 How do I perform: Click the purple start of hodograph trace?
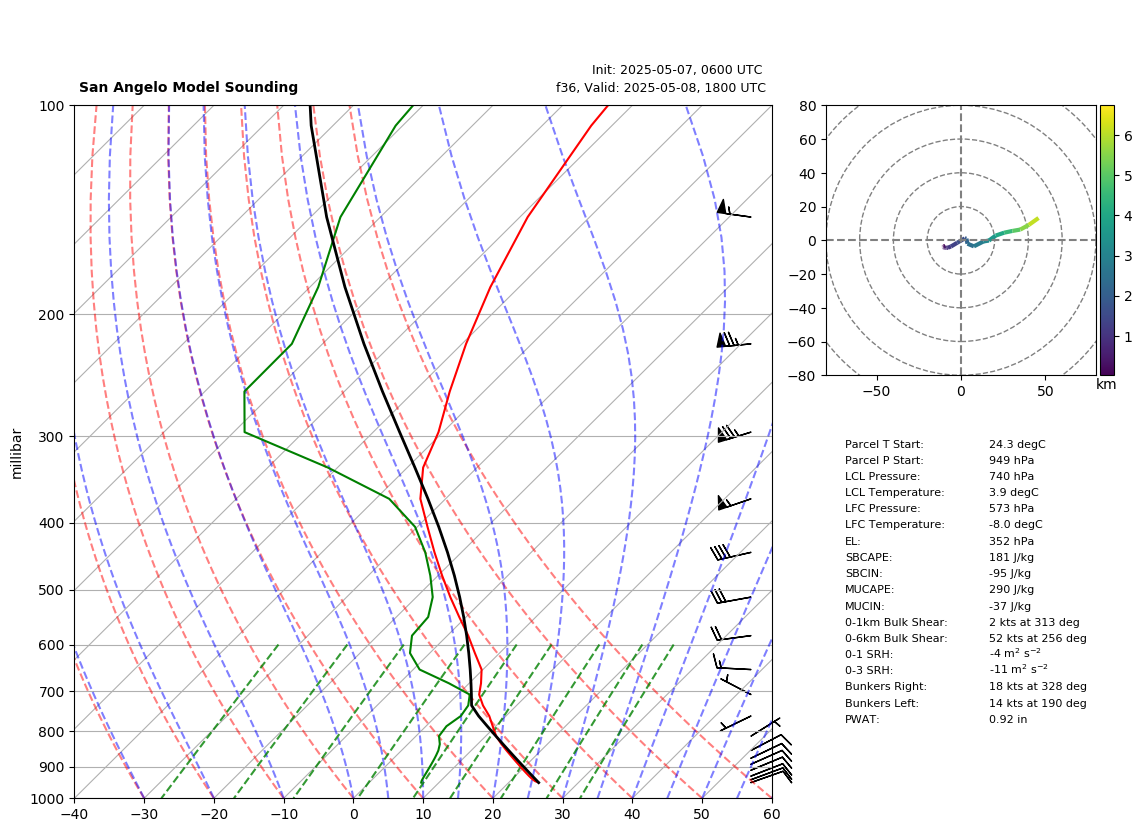click(x=945, y=248)
